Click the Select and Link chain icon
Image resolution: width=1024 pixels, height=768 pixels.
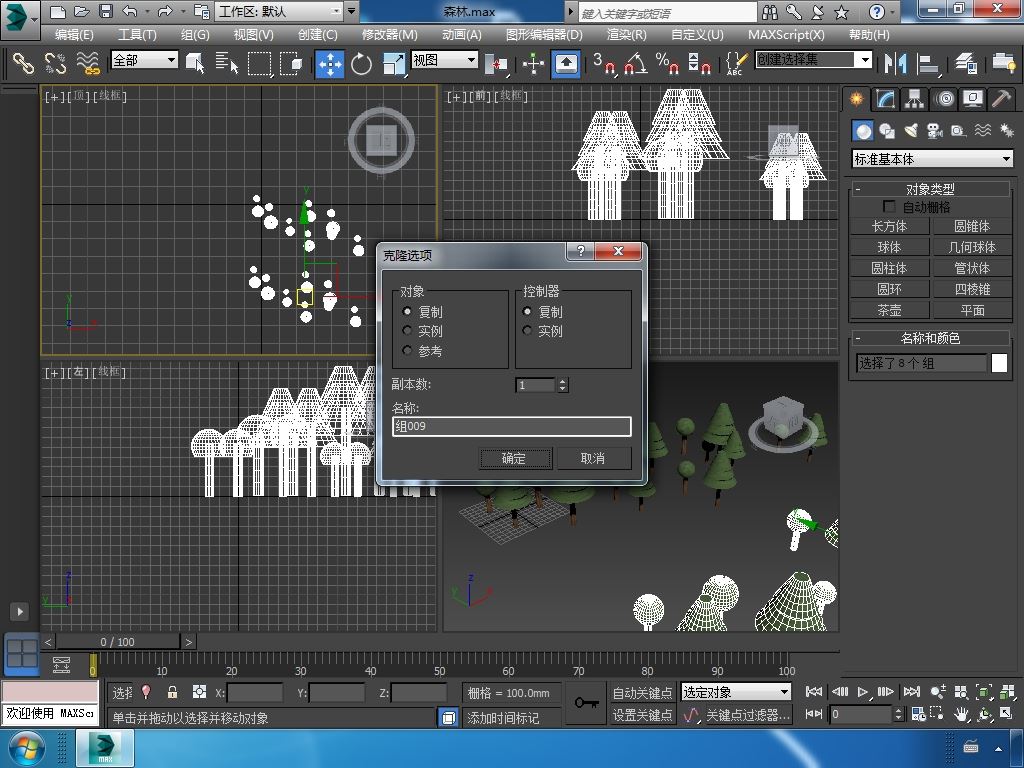tap(23, 63)
